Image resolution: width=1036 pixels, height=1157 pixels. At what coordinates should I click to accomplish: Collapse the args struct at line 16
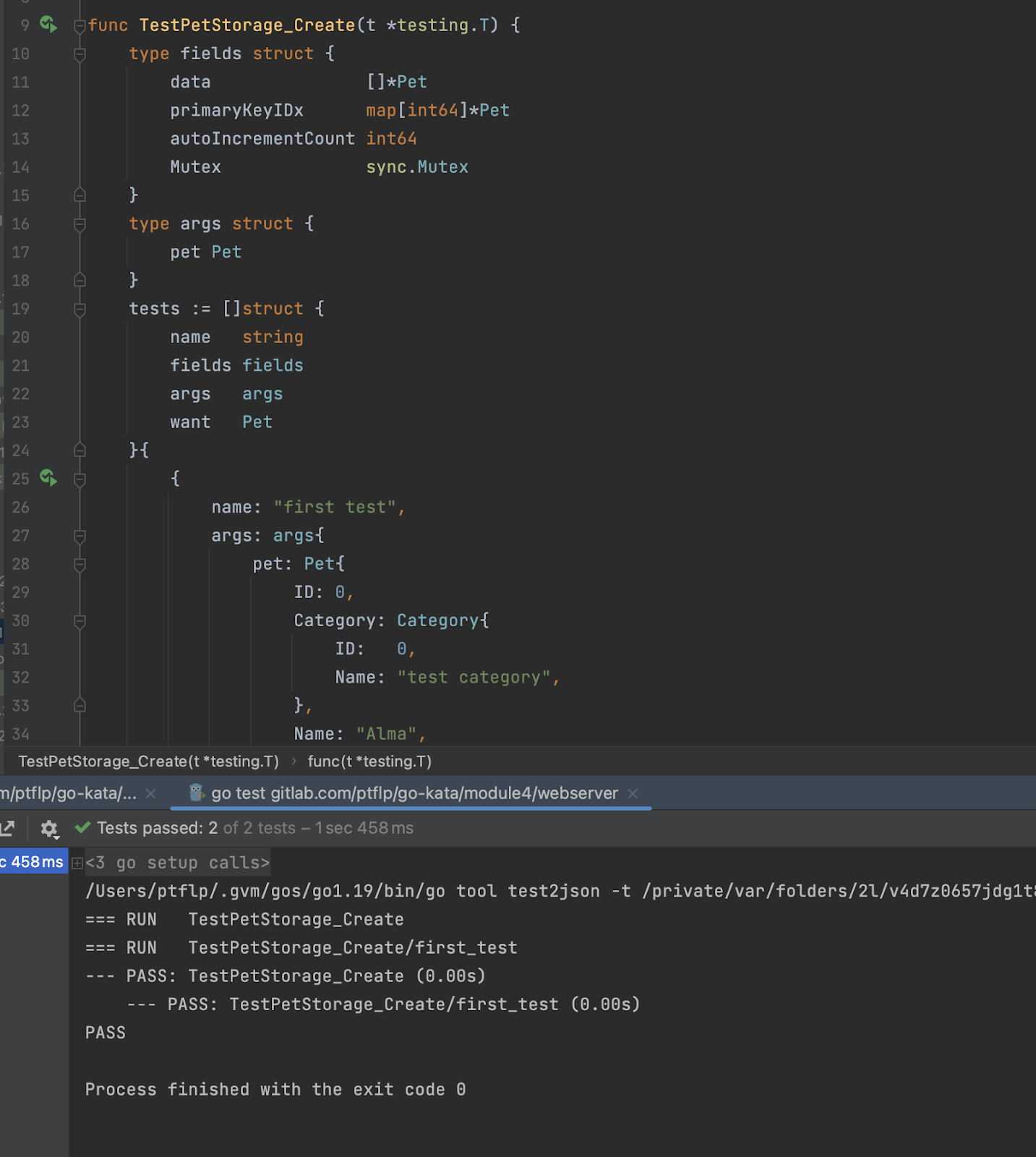coord(80,224)
